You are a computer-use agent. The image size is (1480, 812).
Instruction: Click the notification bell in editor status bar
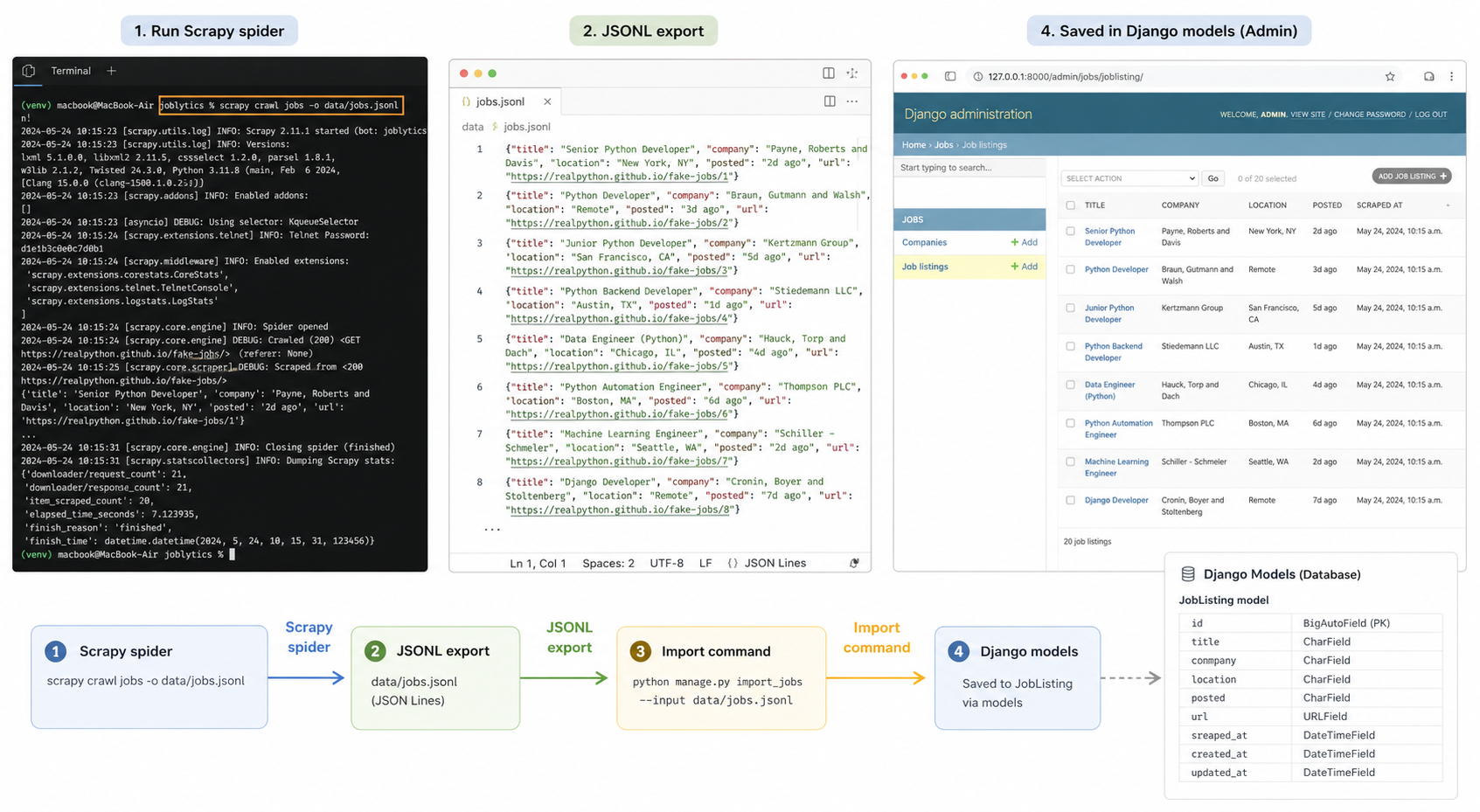click(854, 563)
